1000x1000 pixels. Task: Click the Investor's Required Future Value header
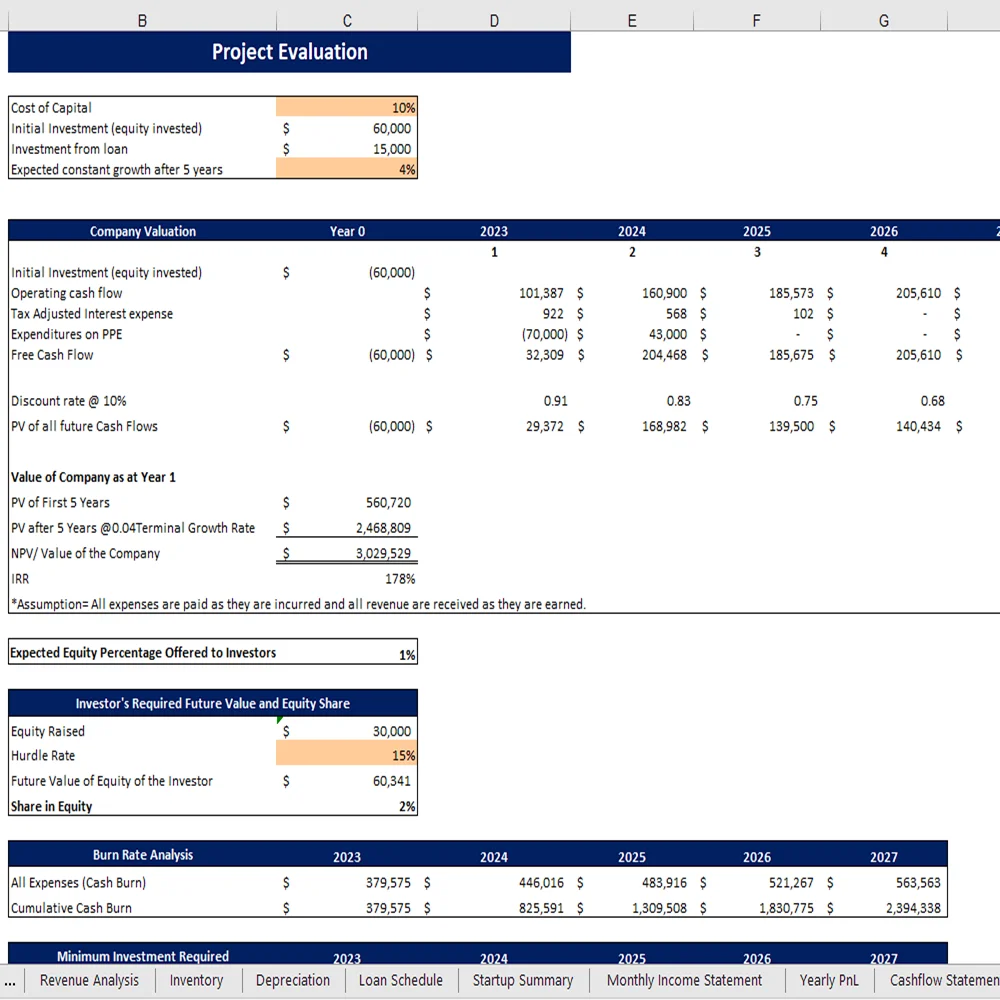point(212,703)
